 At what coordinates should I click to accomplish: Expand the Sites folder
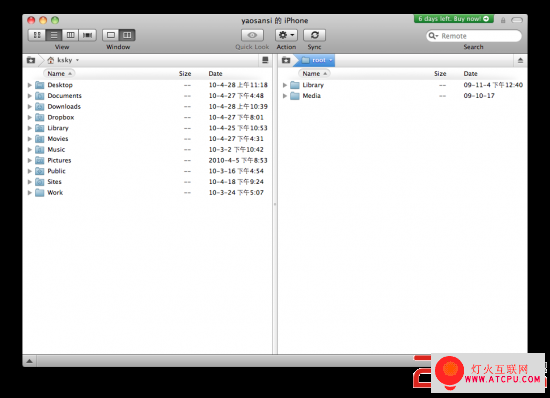30,182
